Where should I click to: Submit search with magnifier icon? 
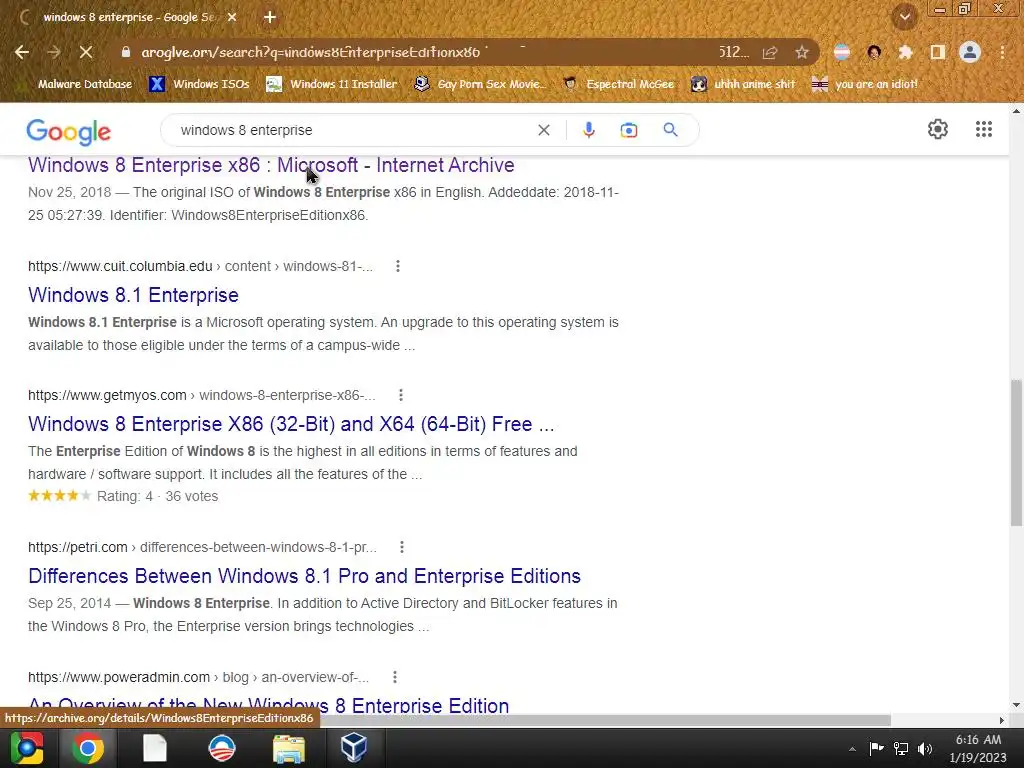671,130
